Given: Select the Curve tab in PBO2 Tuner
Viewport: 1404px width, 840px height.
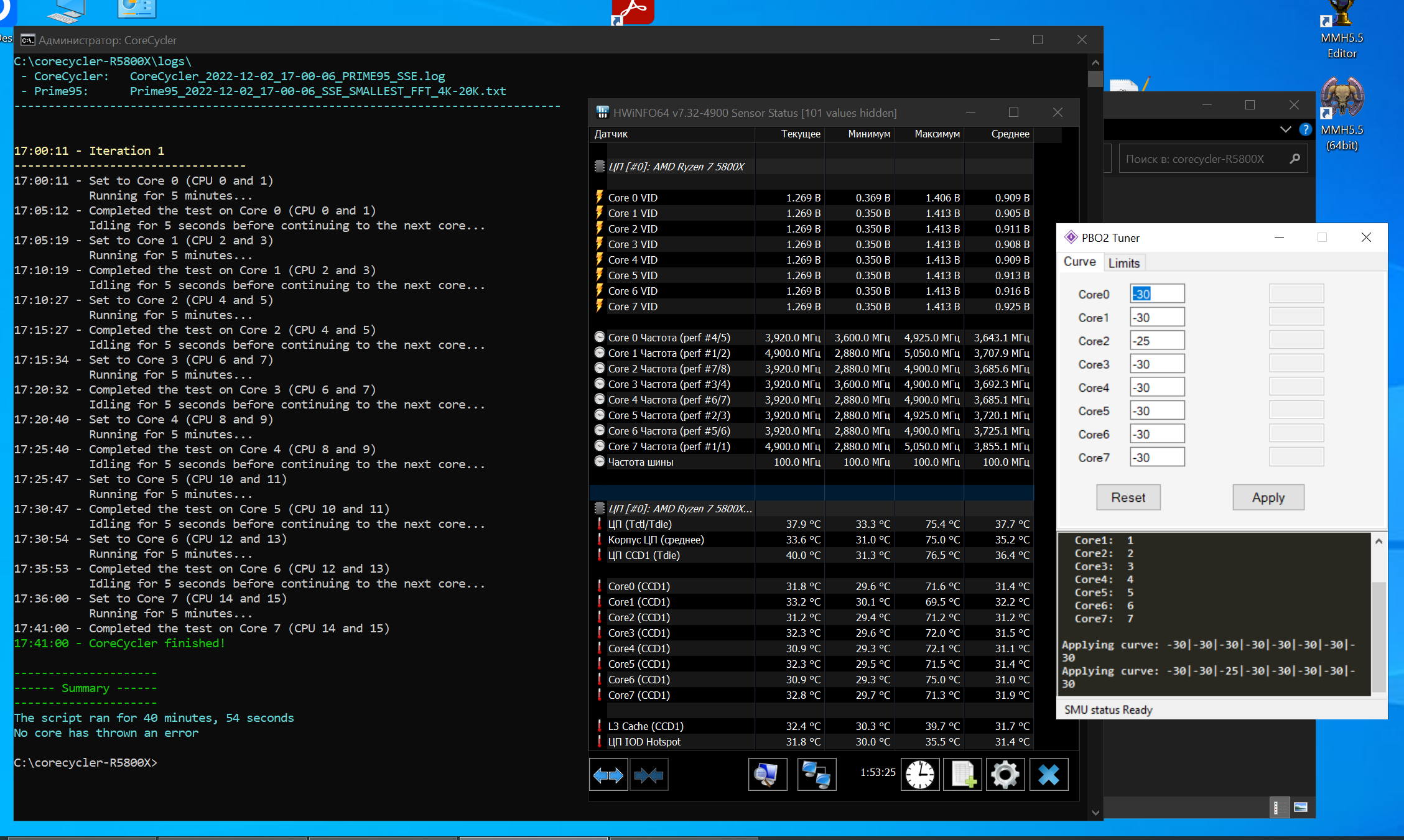Looking at the screenshot, I should (1079, 262).
